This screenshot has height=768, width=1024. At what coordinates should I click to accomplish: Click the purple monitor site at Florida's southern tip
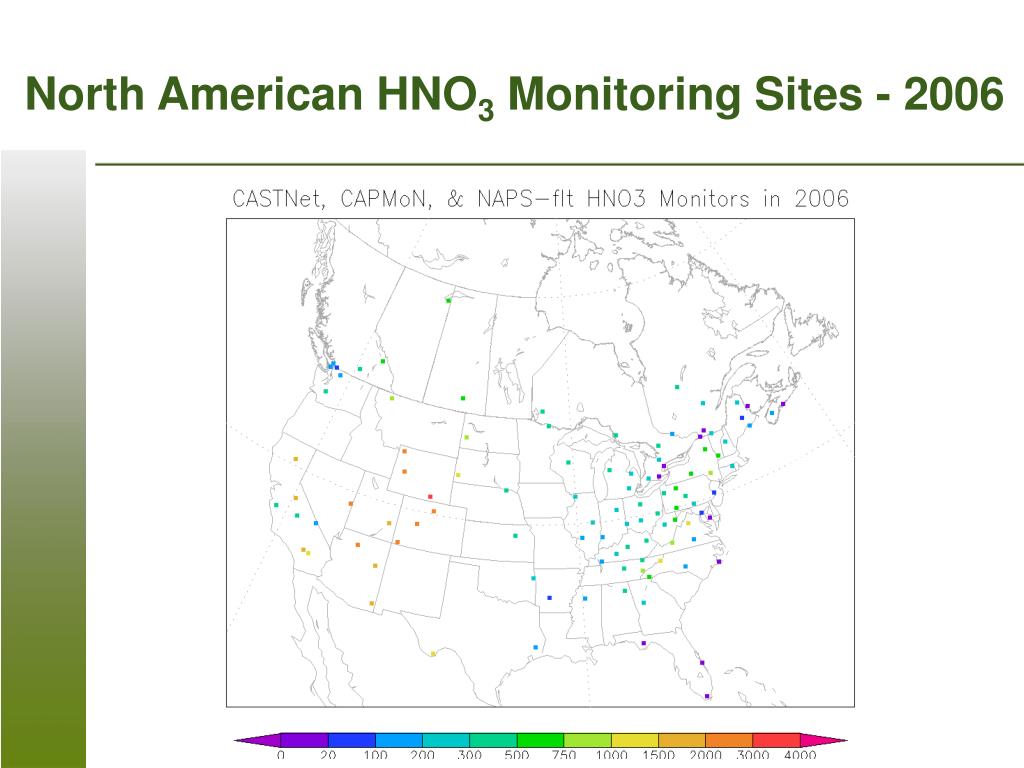pos(707,696)
